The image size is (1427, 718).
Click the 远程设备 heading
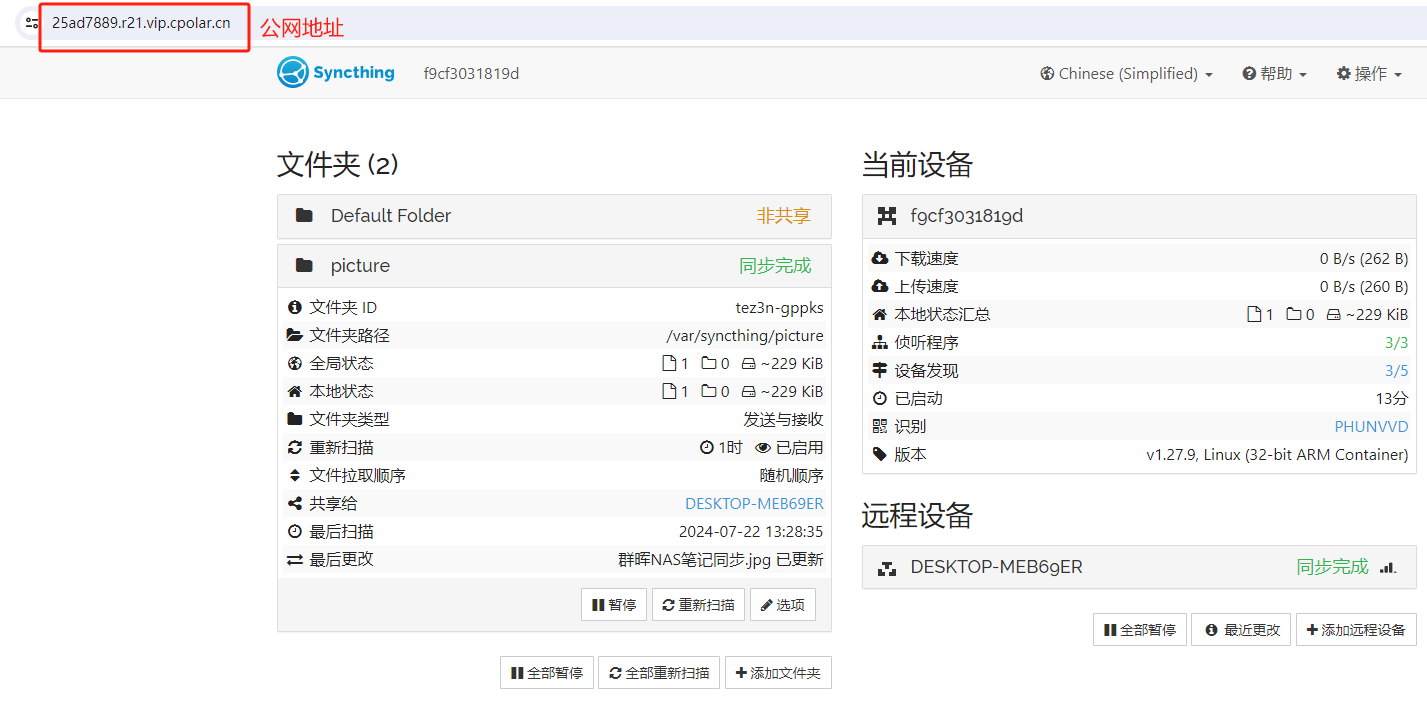917,516
